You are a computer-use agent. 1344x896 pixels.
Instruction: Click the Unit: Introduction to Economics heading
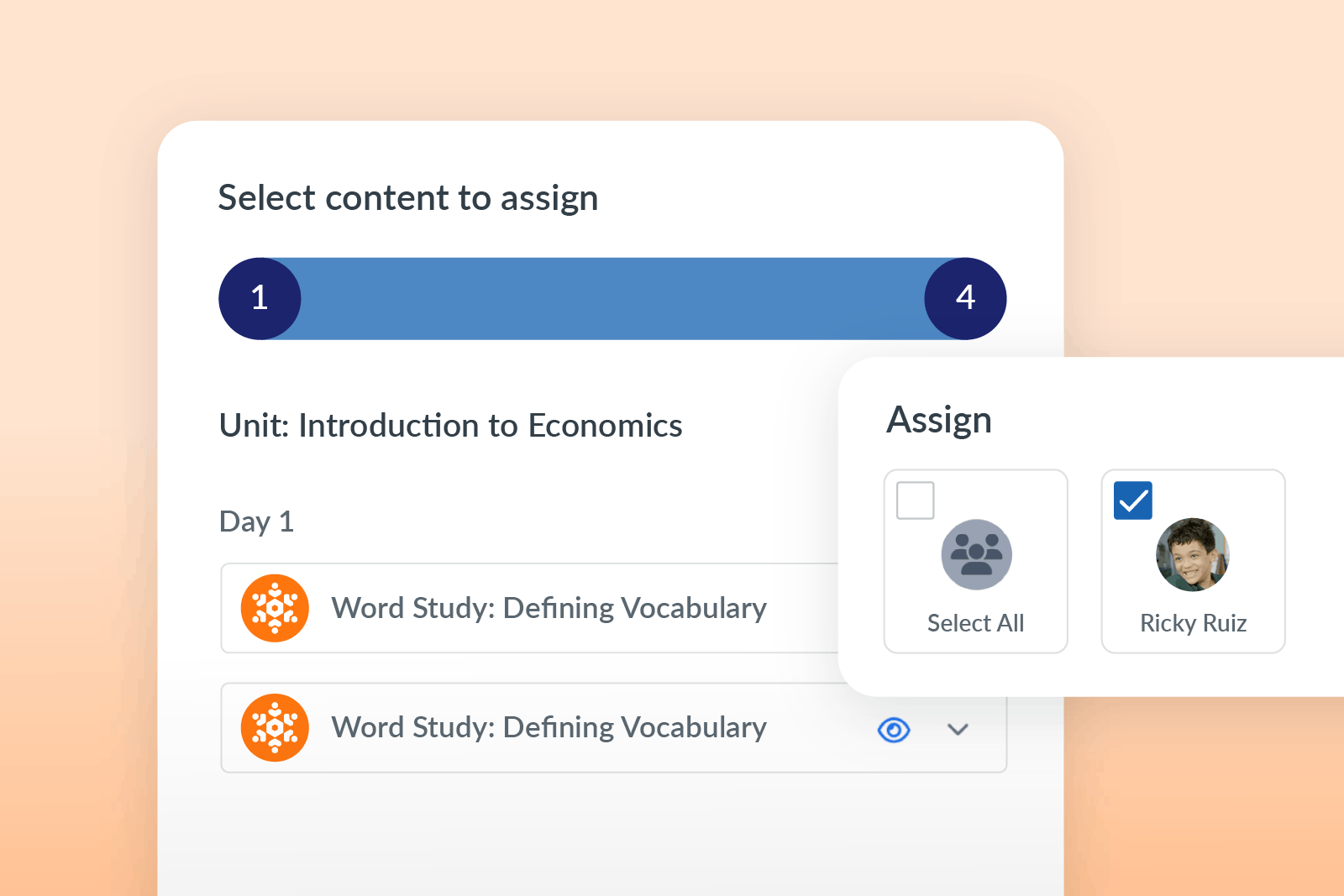[x=450, y=426]
